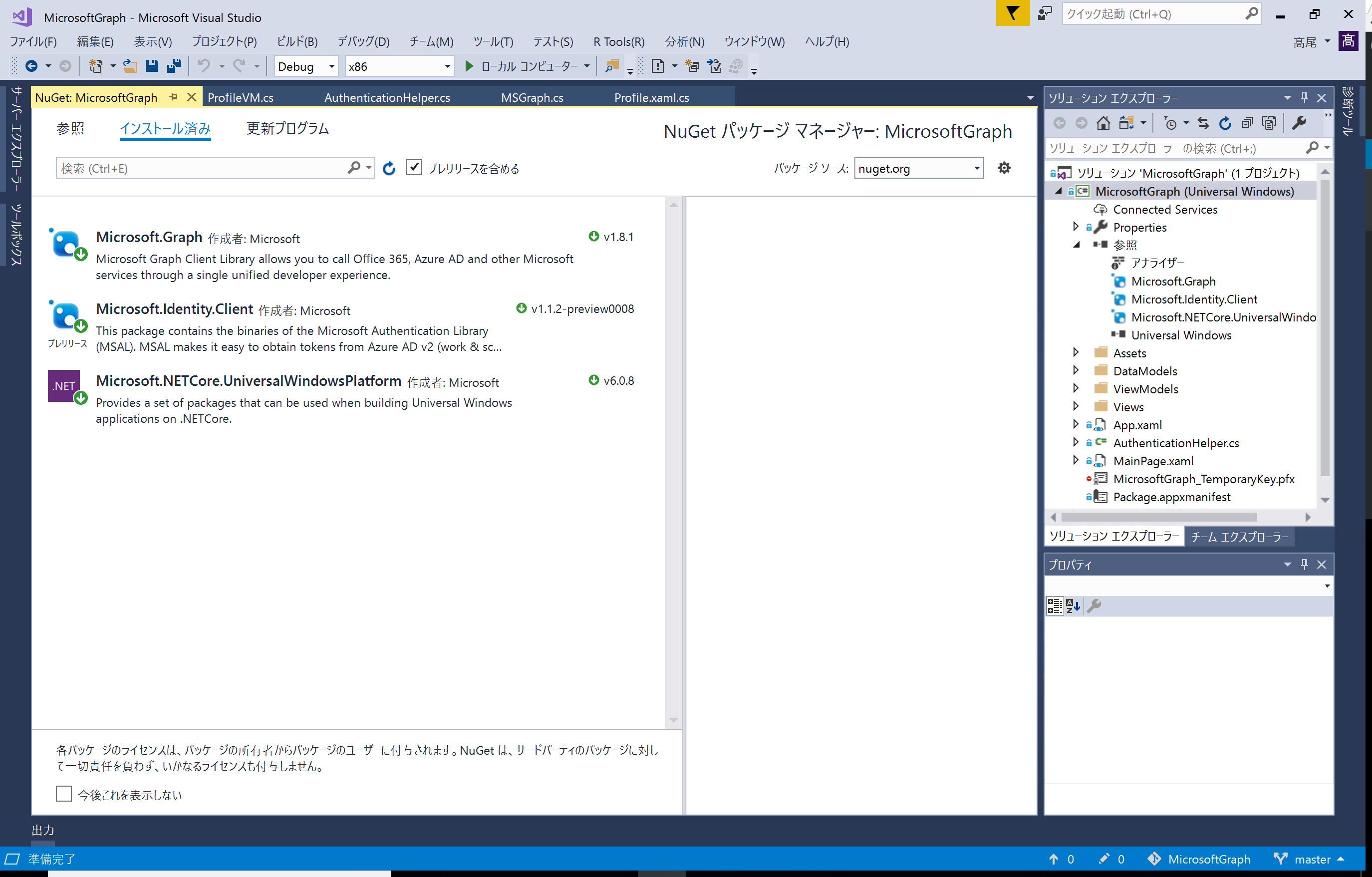Screen dimensions: 1372x877
Task: Click pending changes pencil in status bar
Action: click(x=1103, y=859)
